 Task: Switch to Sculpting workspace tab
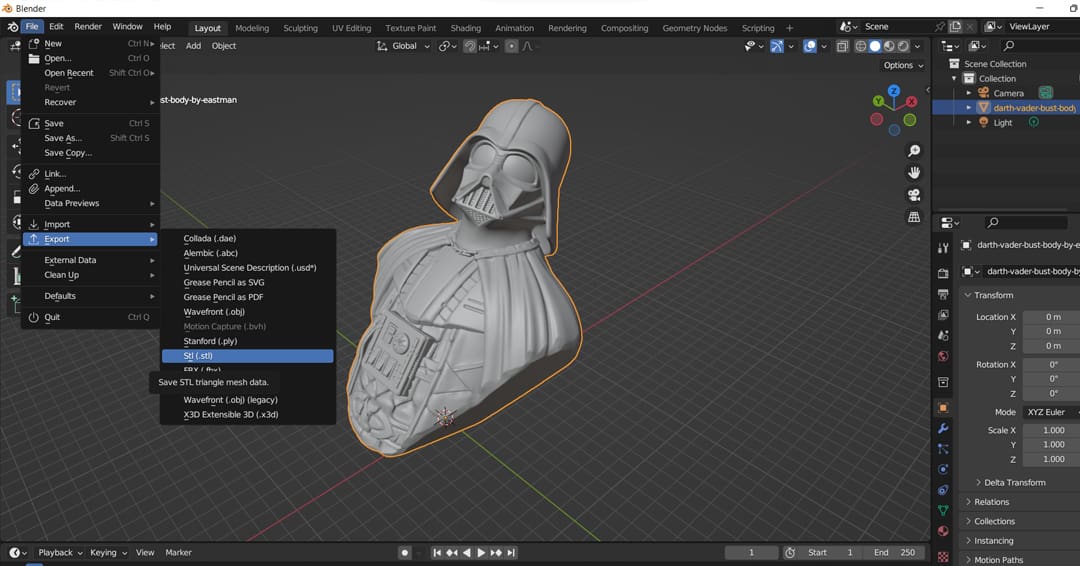(300, 28)
